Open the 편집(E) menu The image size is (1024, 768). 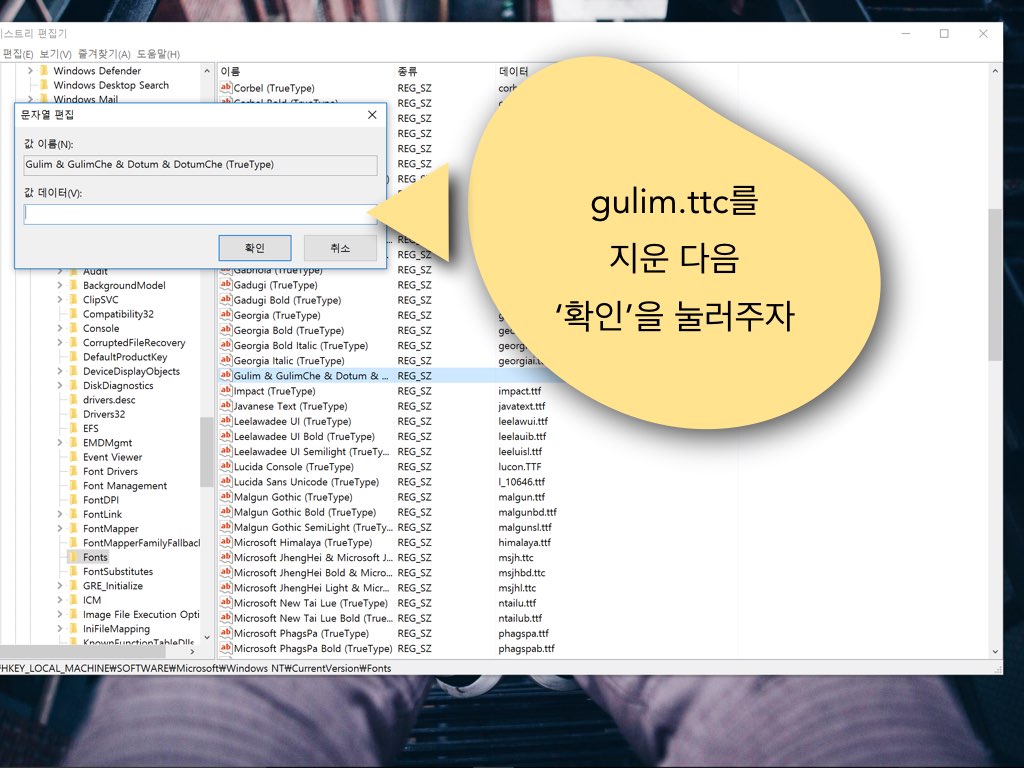(x=18, y=54)
